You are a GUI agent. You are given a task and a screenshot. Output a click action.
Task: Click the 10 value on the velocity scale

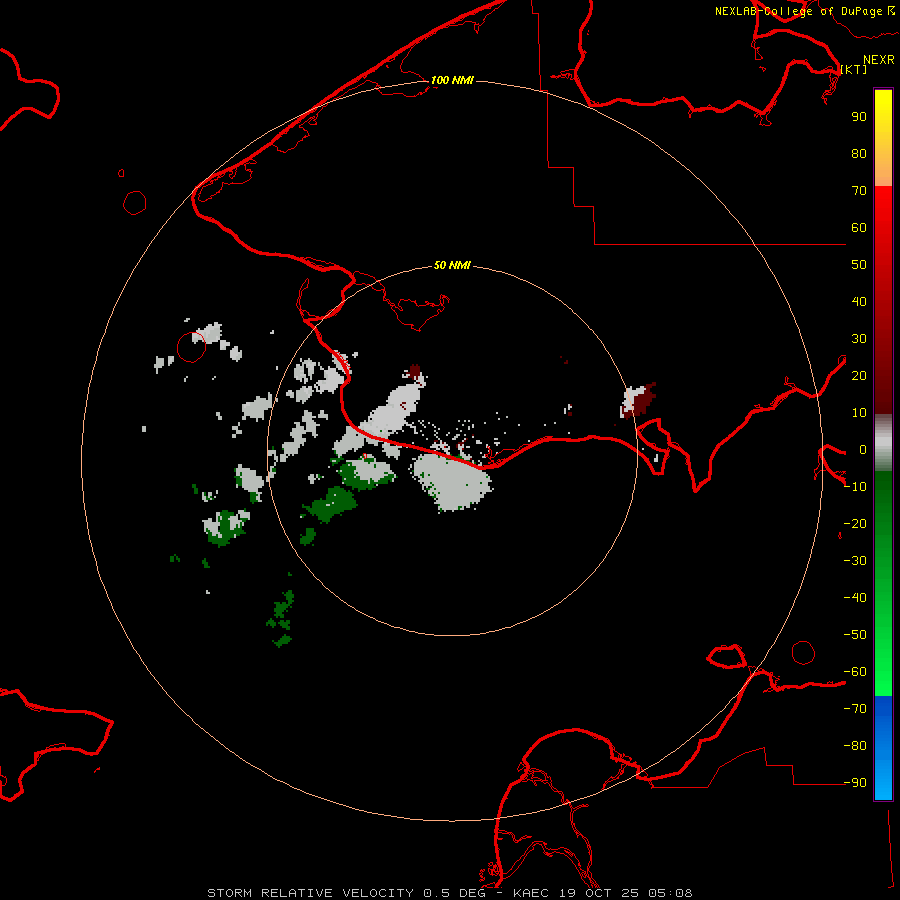coord(859,413)
